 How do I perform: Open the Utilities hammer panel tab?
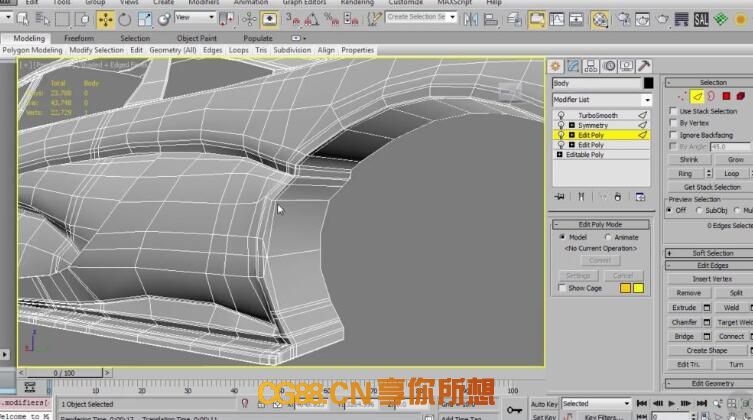[x=644, y=66]
